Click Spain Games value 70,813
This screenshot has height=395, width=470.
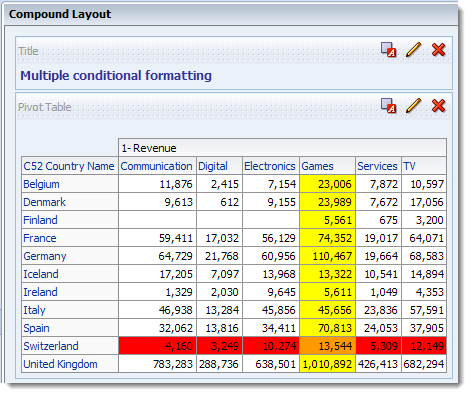click(327, 328)
